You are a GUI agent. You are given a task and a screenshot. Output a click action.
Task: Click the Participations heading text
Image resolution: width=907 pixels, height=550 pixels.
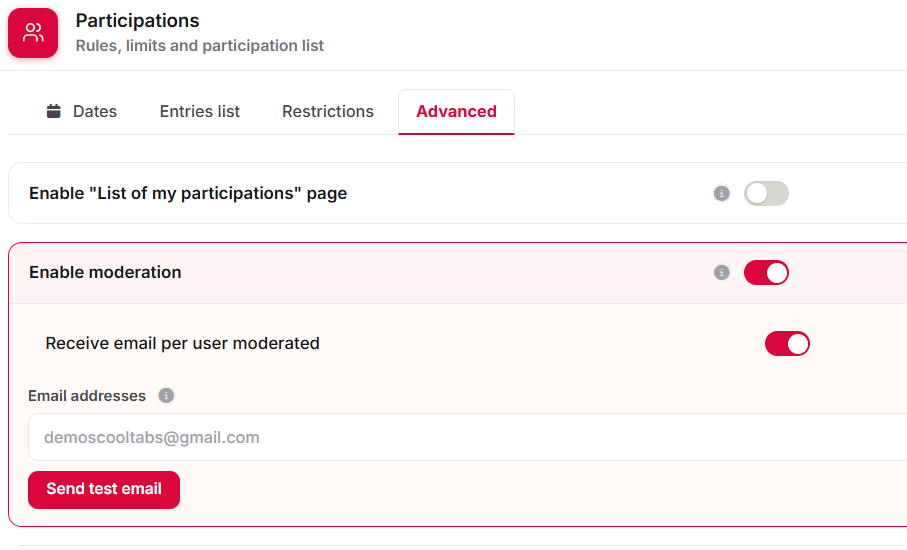pos(138,21)
